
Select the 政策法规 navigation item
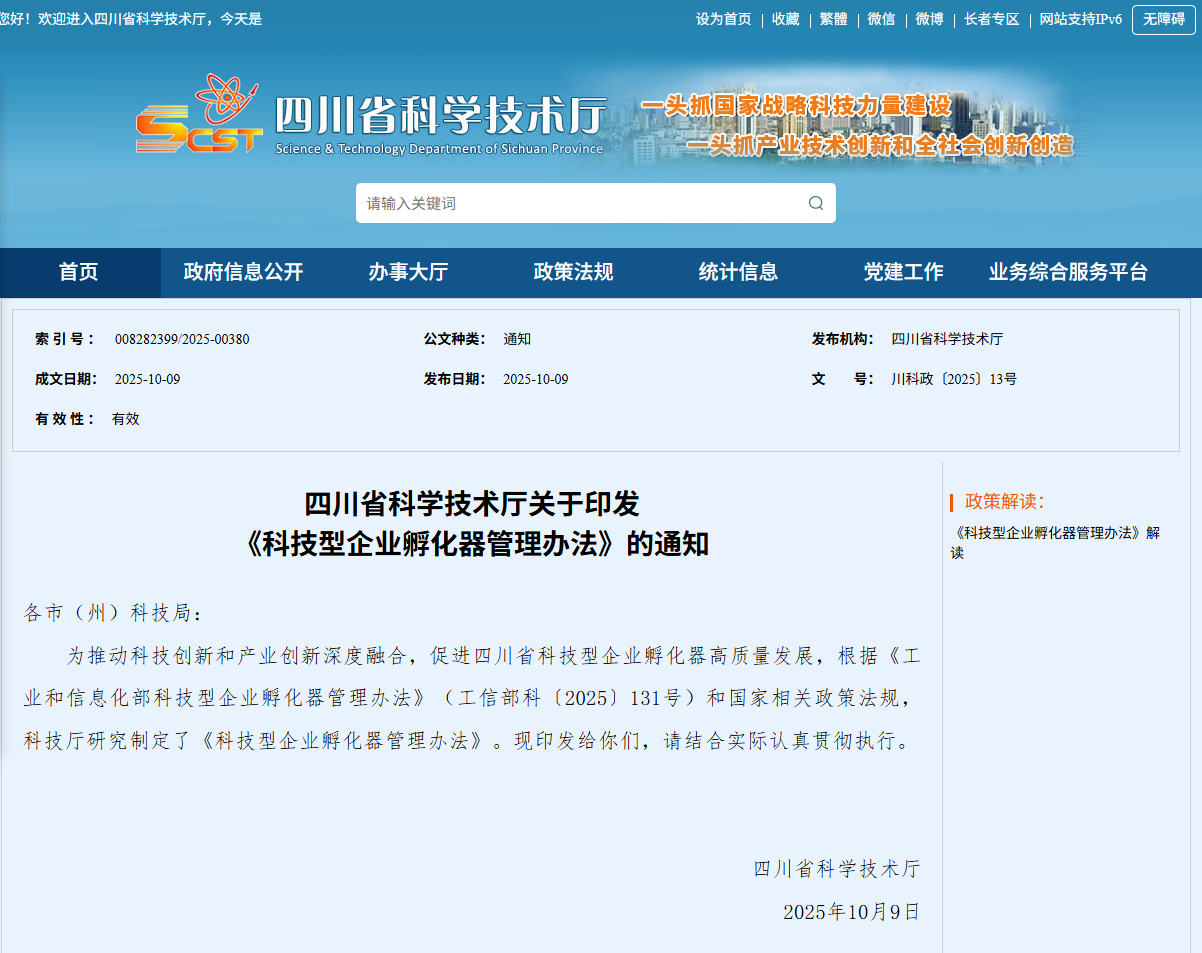pos(573,272)
